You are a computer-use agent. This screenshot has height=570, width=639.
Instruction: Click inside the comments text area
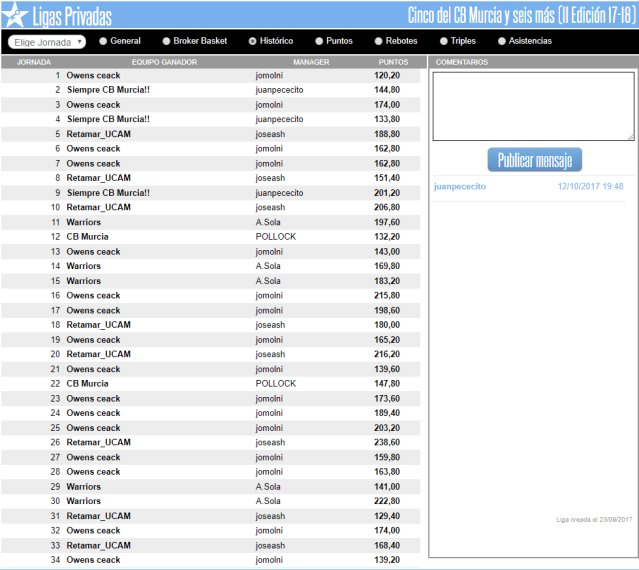(x=532, y=106)
